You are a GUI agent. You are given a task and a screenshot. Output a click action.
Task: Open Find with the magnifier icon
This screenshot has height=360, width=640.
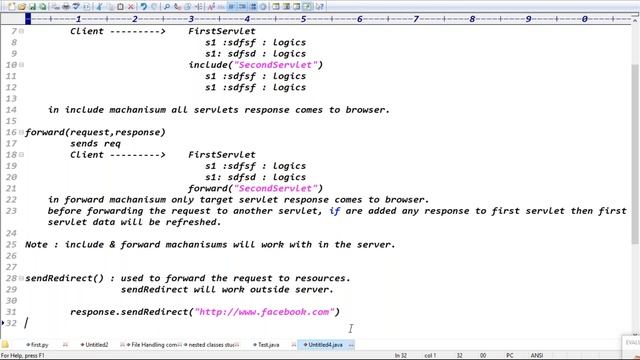coord(167,7)
